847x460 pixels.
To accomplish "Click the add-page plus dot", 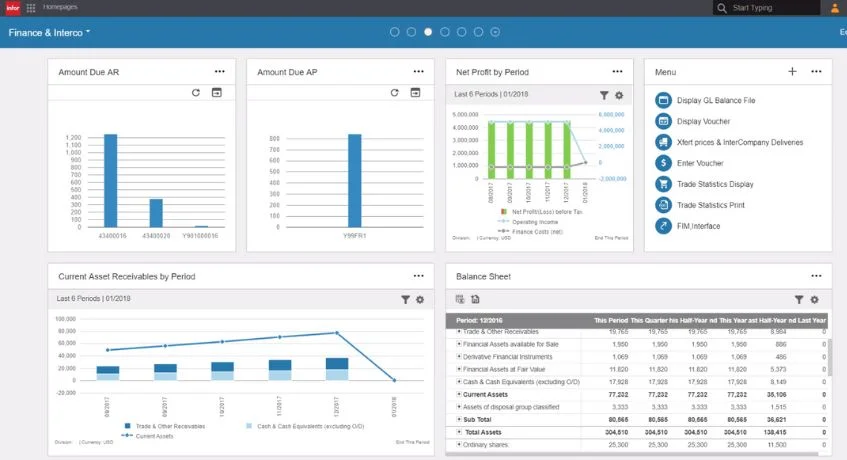I will (495, 32).
